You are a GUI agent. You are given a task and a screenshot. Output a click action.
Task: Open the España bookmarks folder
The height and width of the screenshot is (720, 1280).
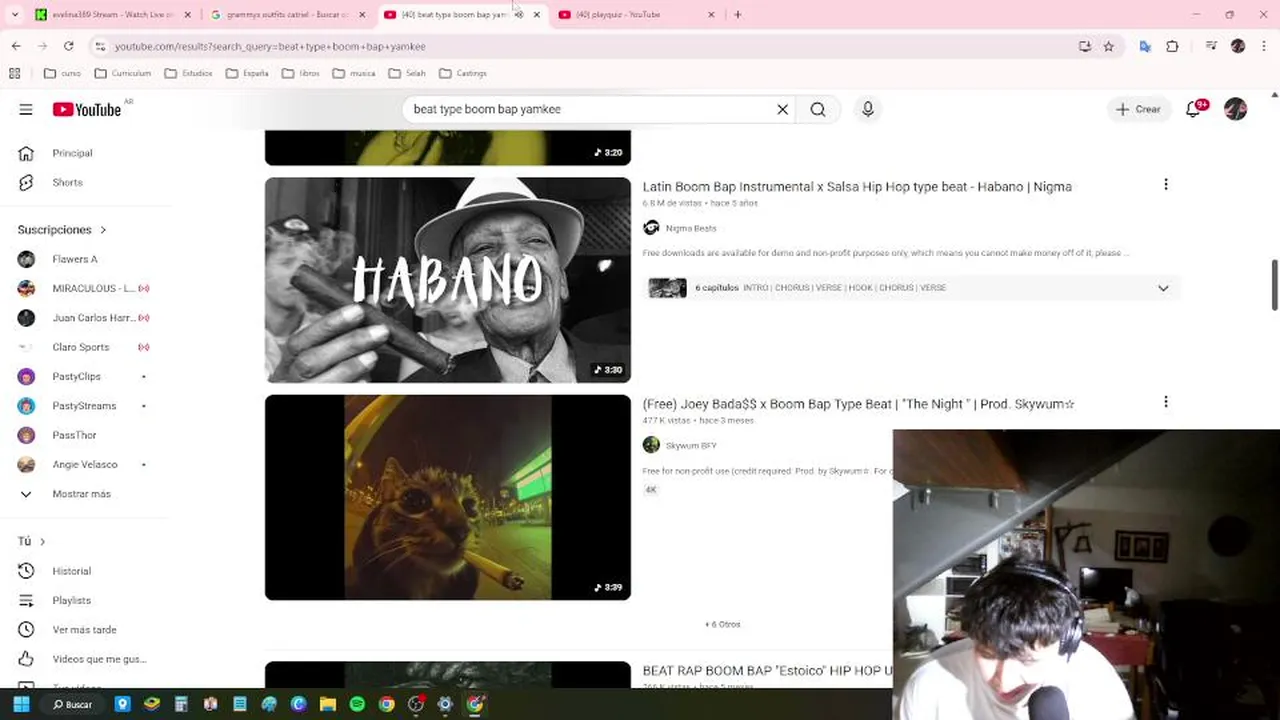click(x=247, y=73)
